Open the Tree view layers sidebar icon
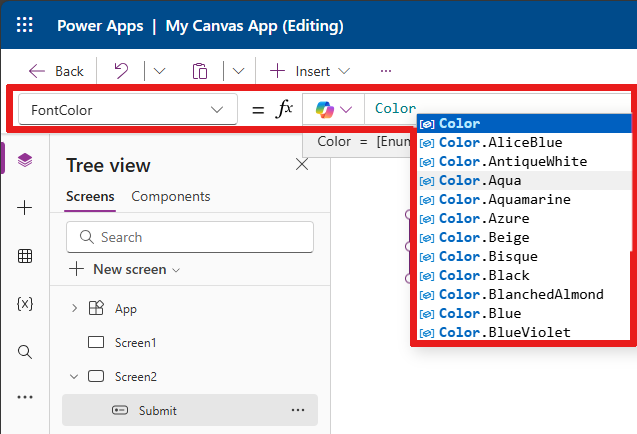 25,160
